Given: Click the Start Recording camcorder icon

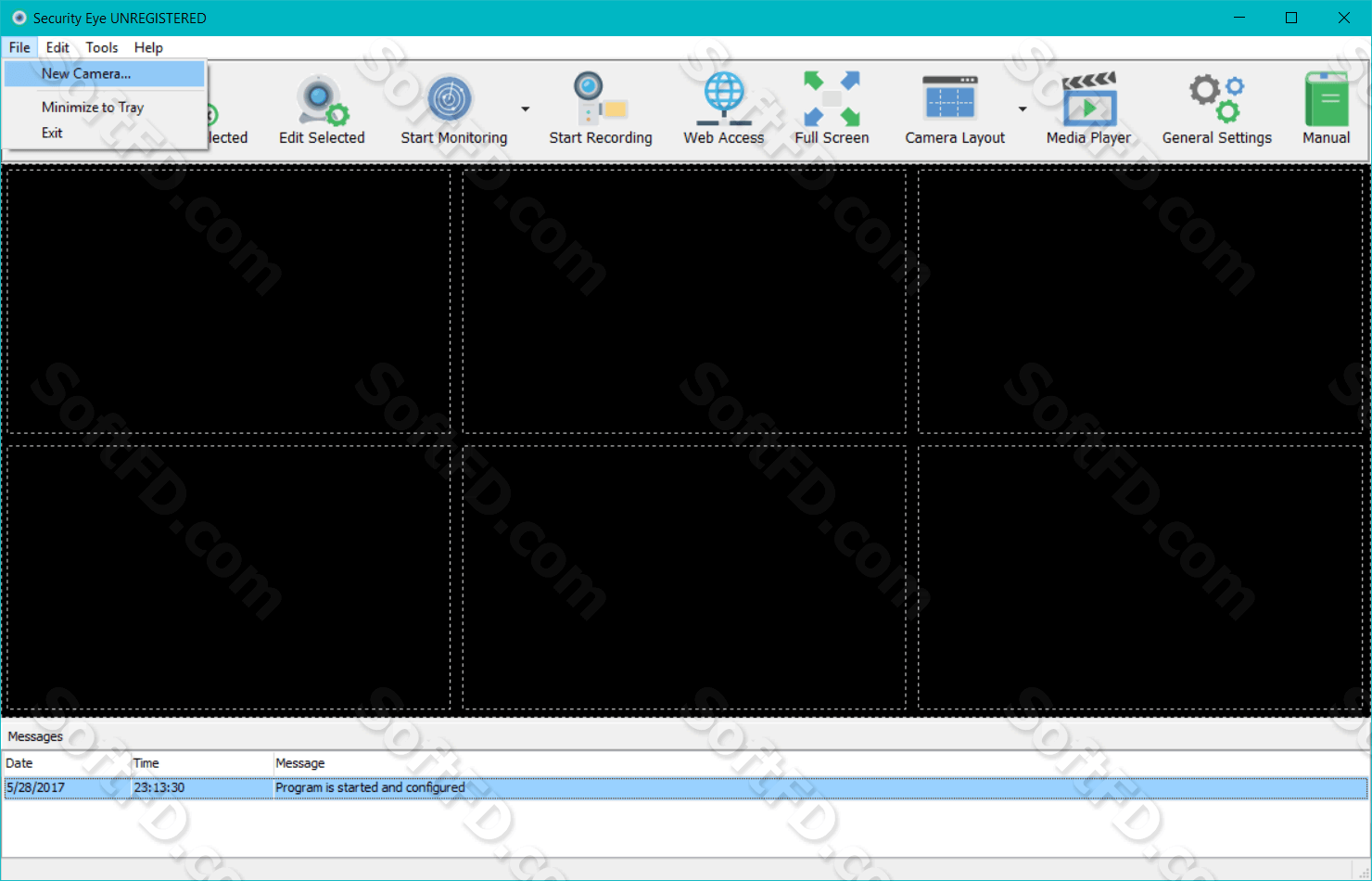Looking at the screenshot, I should [x=601, y=99].
